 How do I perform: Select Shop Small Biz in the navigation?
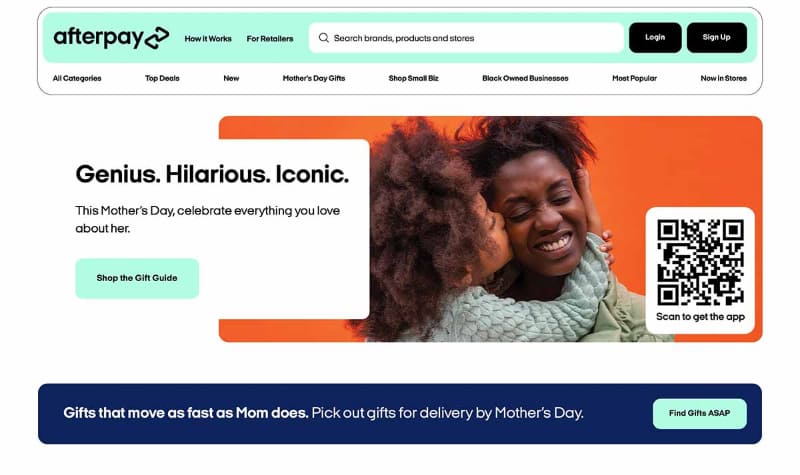click(x=414, y=79)
